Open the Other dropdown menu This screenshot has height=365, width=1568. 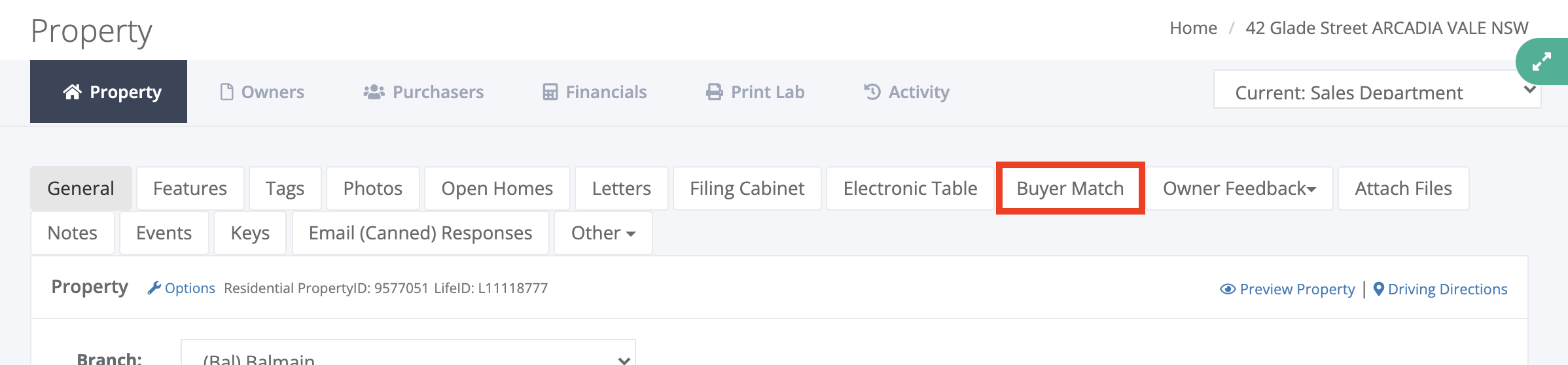coord(603,233)
